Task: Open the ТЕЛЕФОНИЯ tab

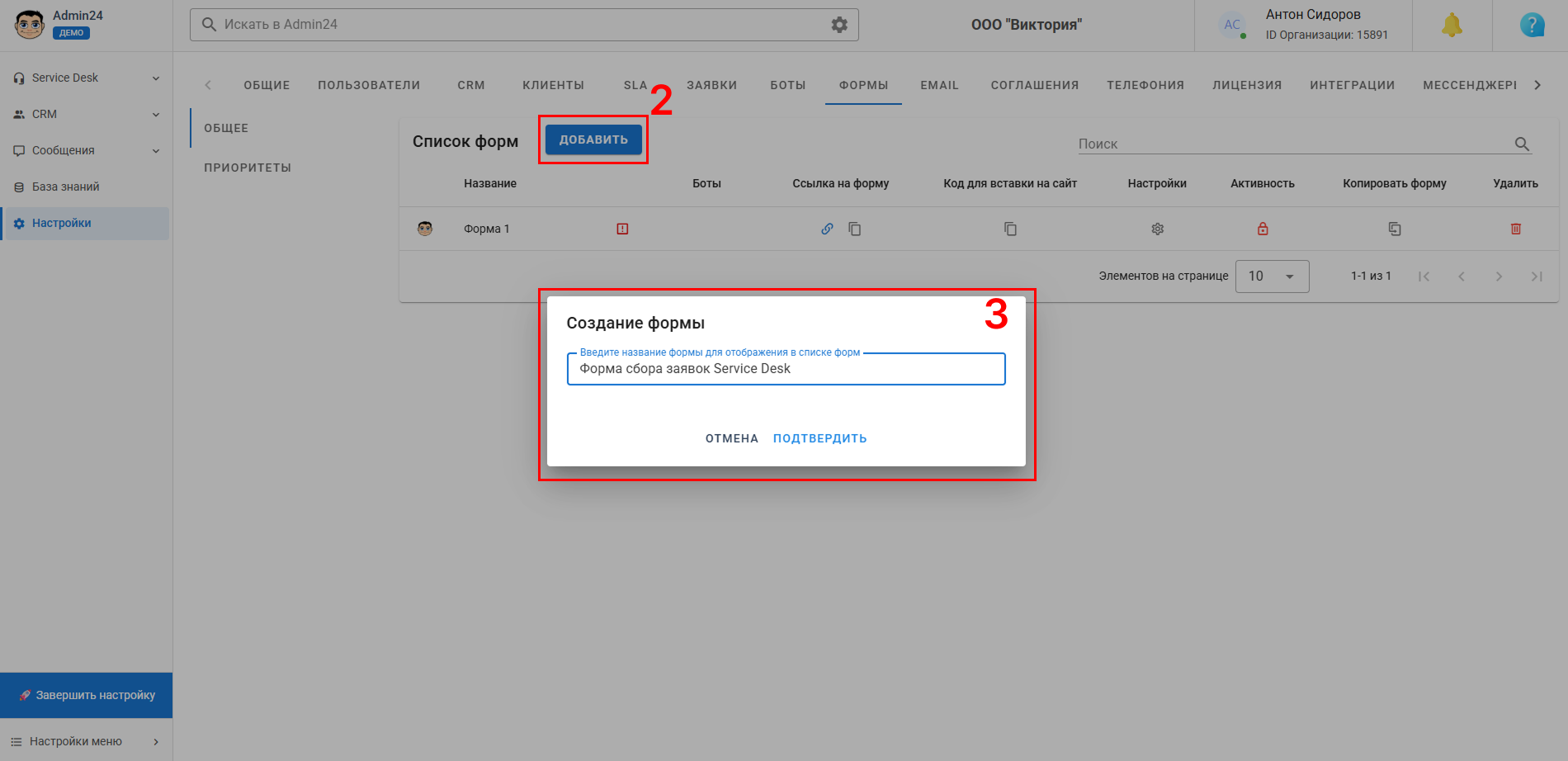Action: point(1145,85)
